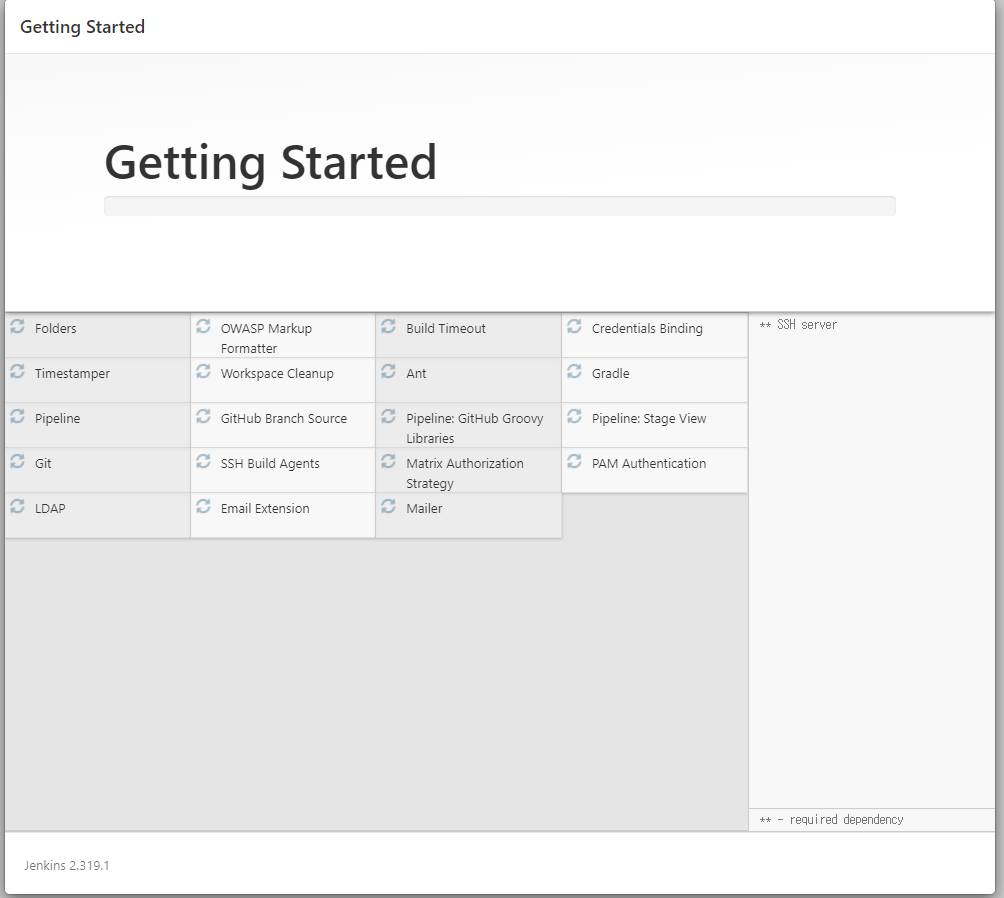
Task: Select the OWASP Markup Formatter label
Action: [266, 338]
